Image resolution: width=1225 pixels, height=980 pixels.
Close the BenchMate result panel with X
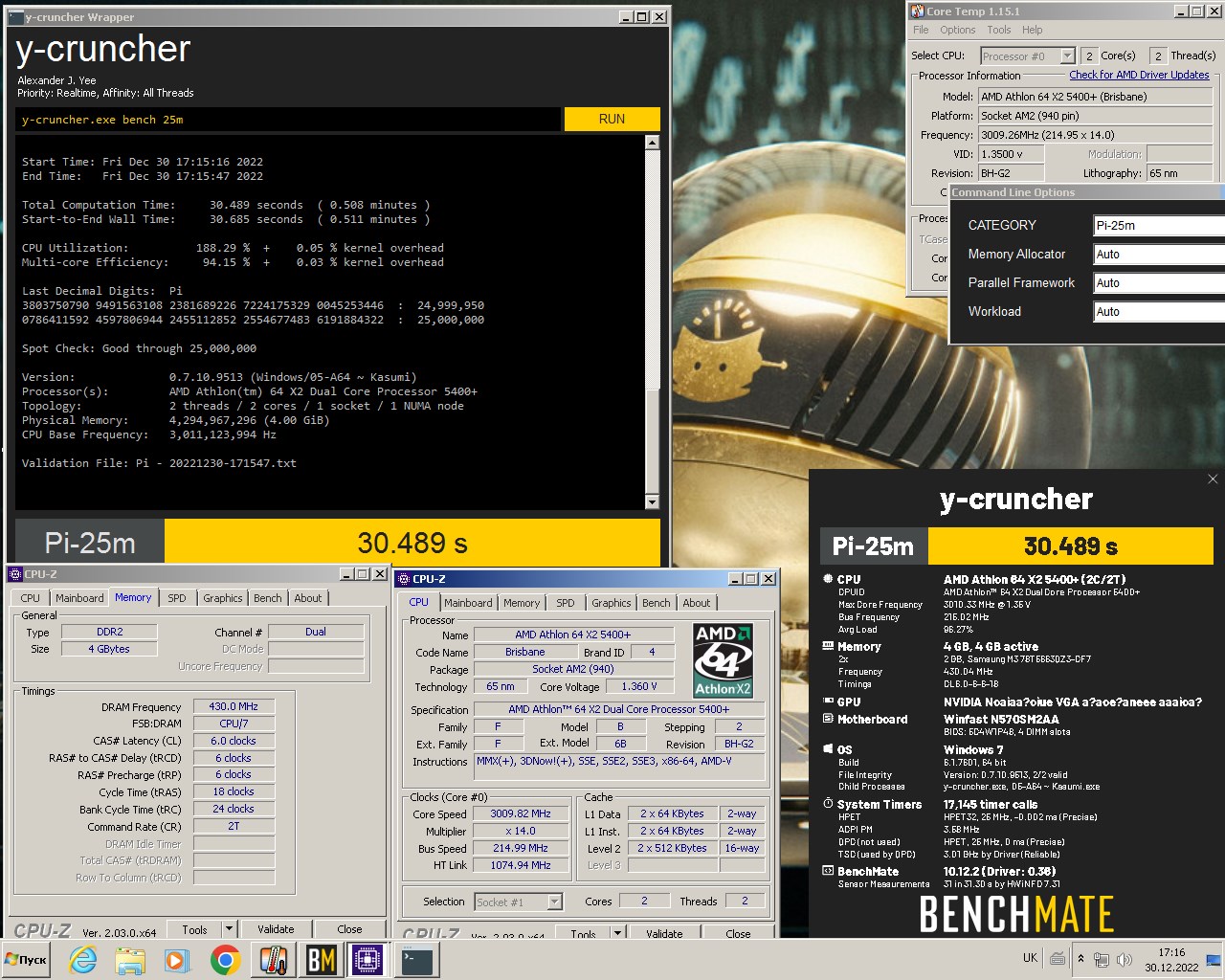pyautogui.click(x=1213, y=479)
